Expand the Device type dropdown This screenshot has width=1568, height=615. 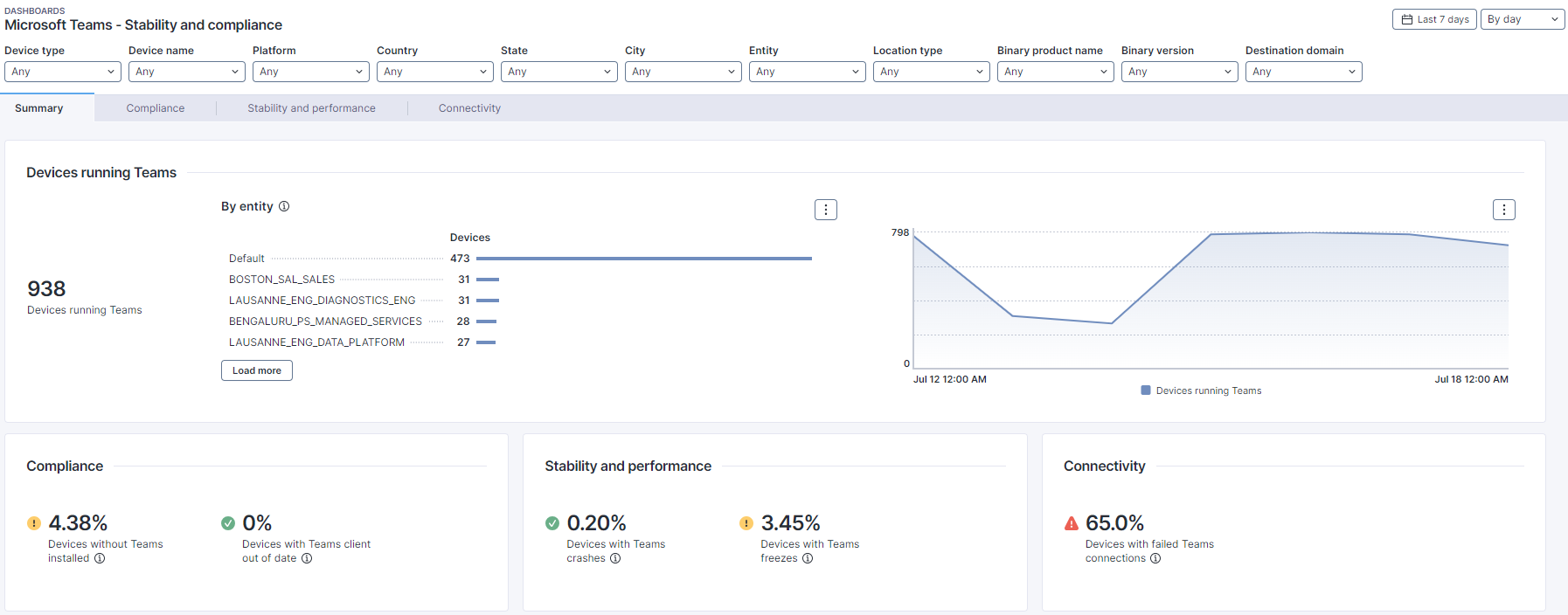tap(62, 72)
